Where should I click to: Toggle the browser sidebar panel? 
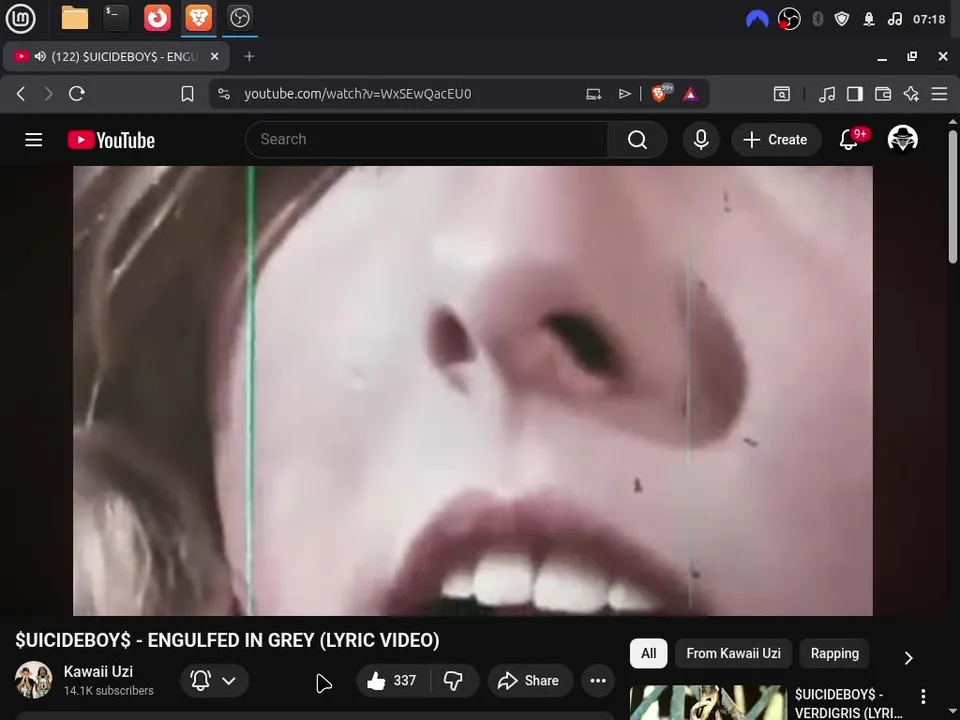tap(855, 94)
